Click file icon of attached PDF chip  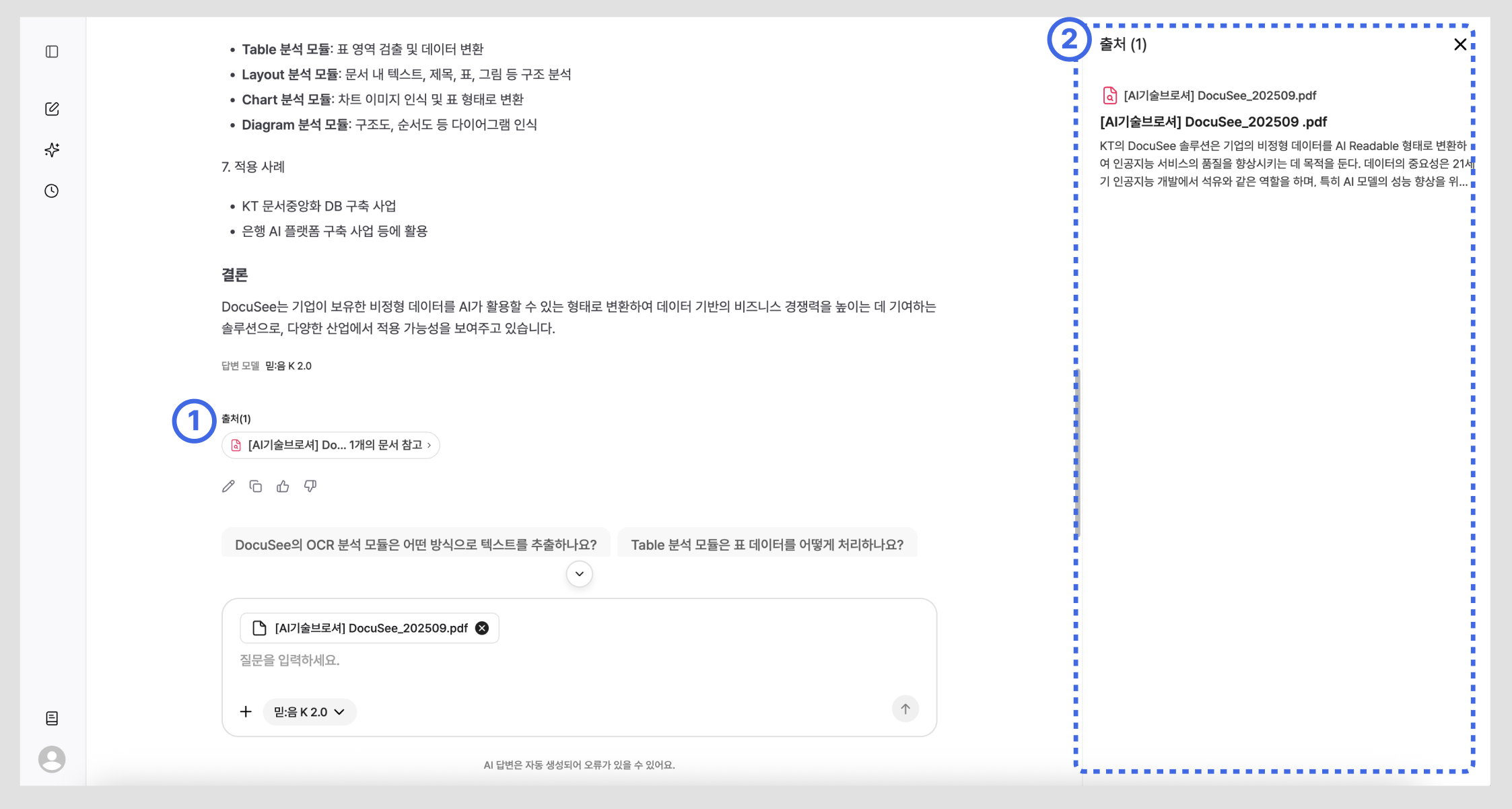pyautogui.click(x=259, y=628)
